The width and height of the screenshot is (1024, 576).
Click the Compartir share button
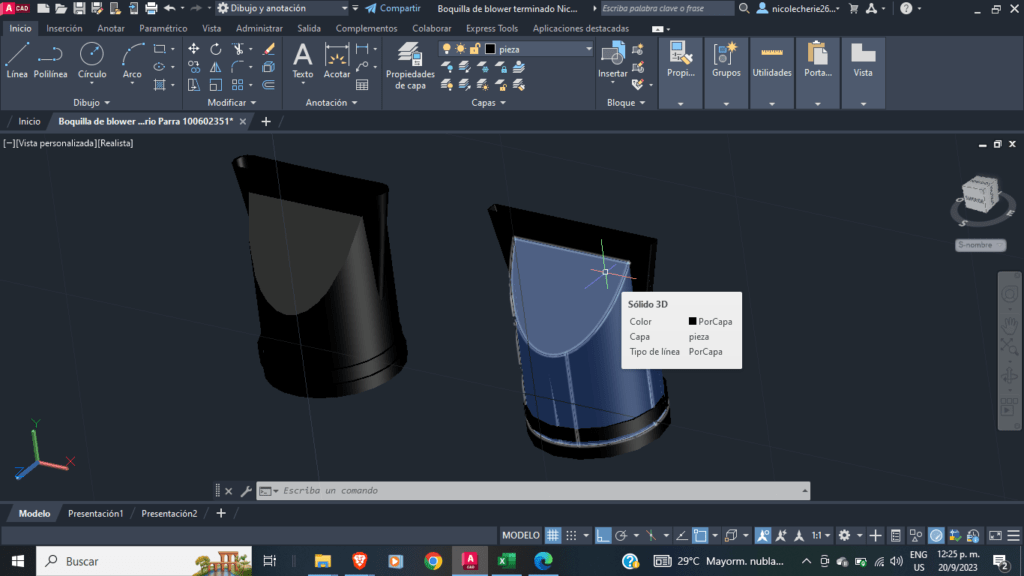pos(393,8)
